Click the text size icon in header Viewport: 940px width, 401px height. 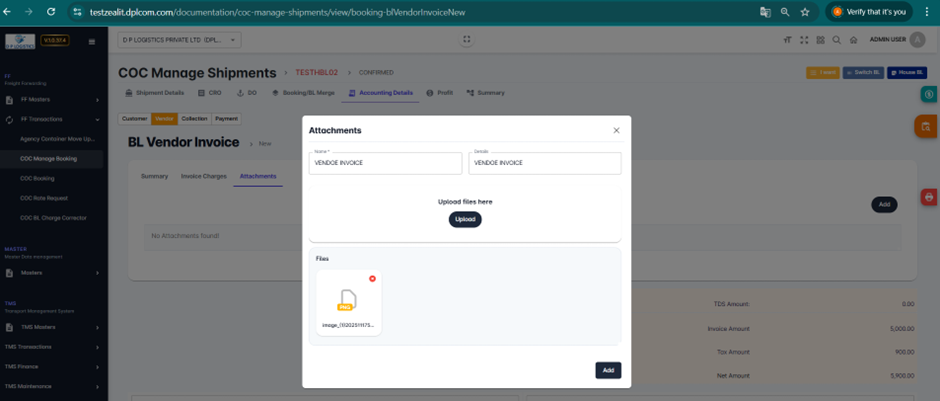click(x=788, y=40)
